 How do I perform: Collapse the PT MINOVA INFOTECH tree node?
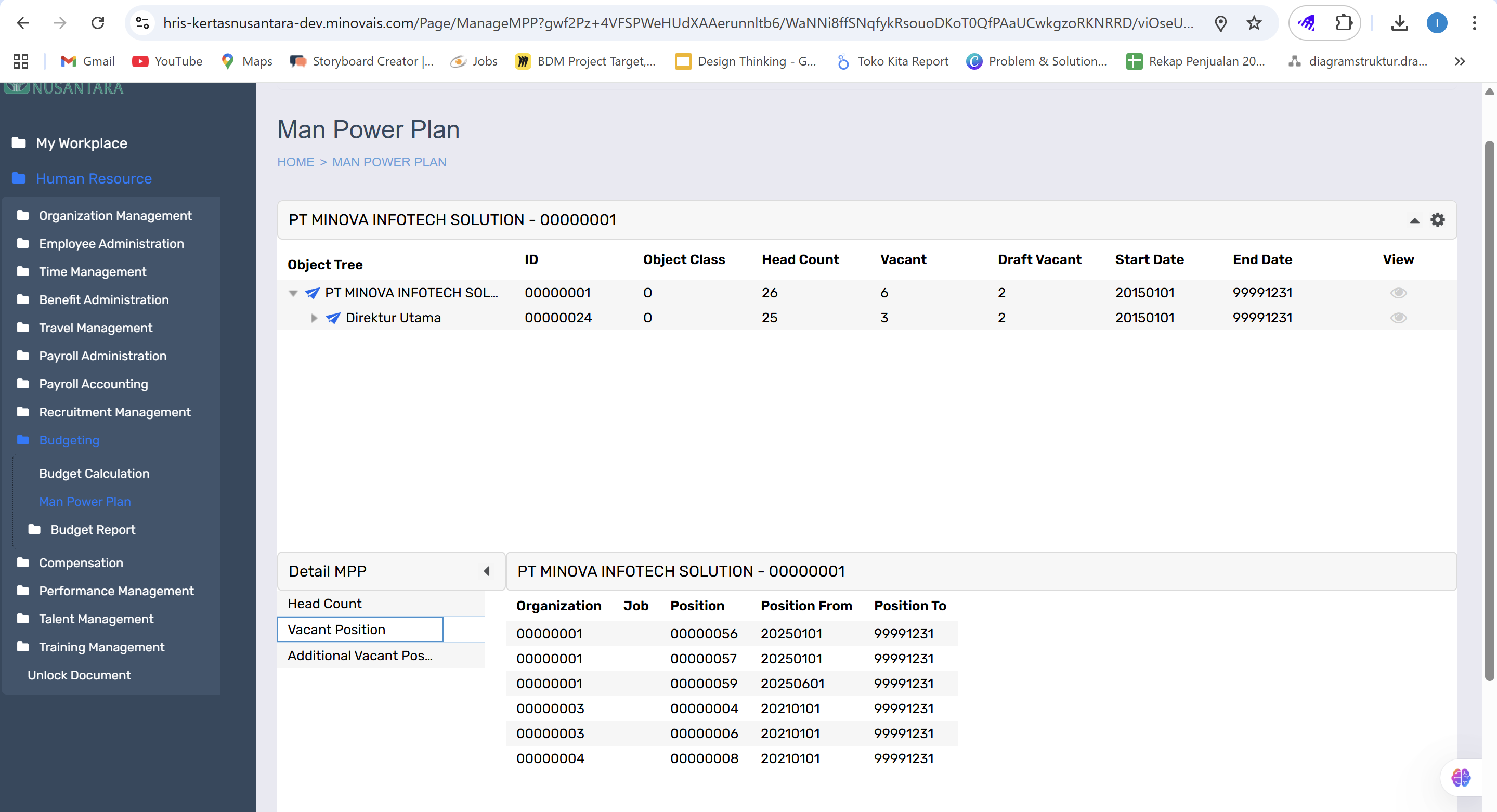(x=293, y=293)
